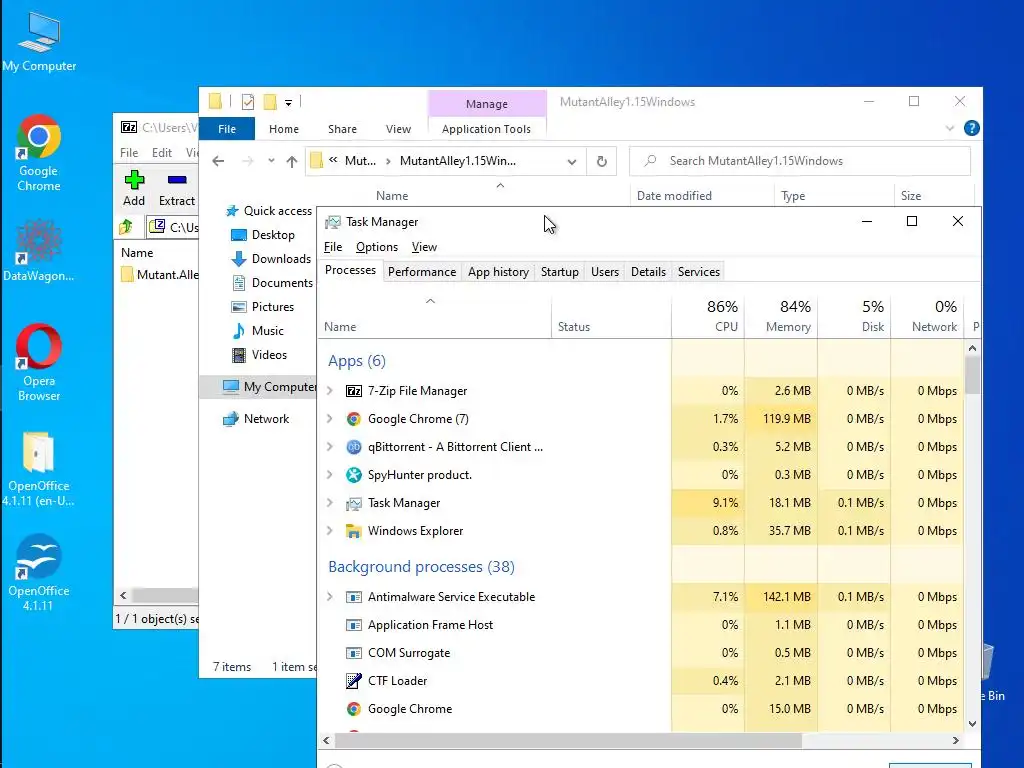Sort processes by CPU column
Screen dimensions: 1024x768
tap(708, 316)
